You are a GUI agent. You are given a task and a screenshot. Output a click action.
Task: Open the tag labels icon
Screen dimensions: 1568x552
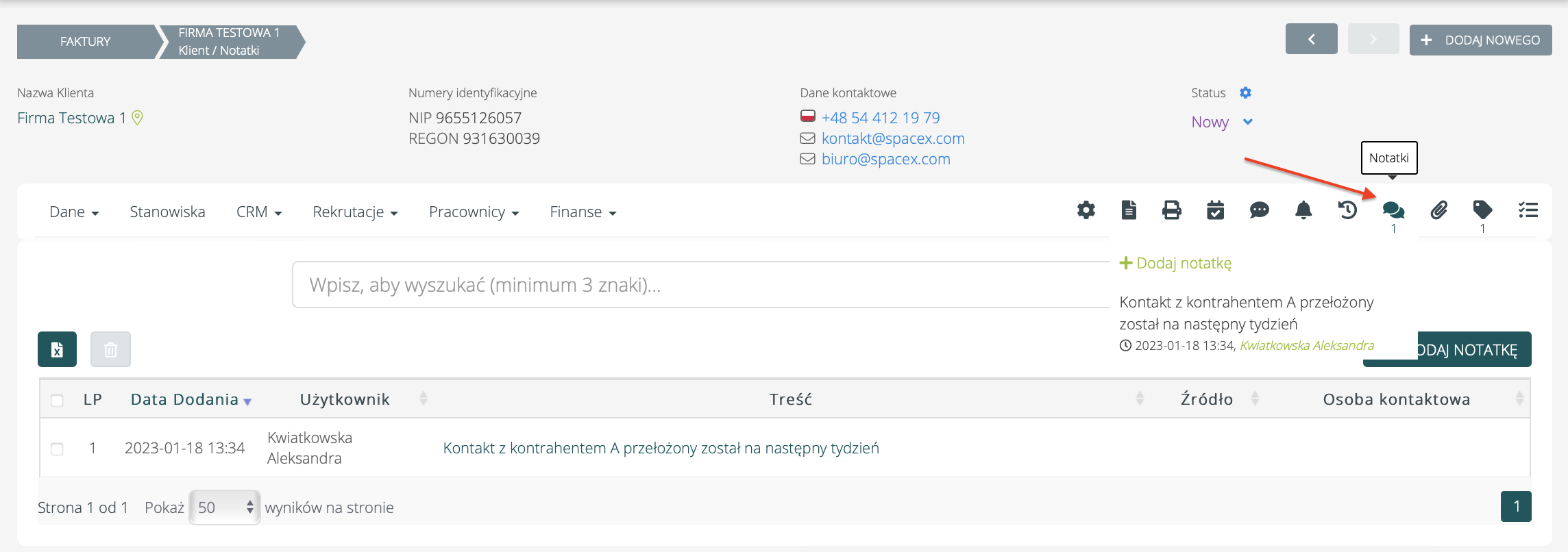pyautogui.click(x=1482, y=210)
